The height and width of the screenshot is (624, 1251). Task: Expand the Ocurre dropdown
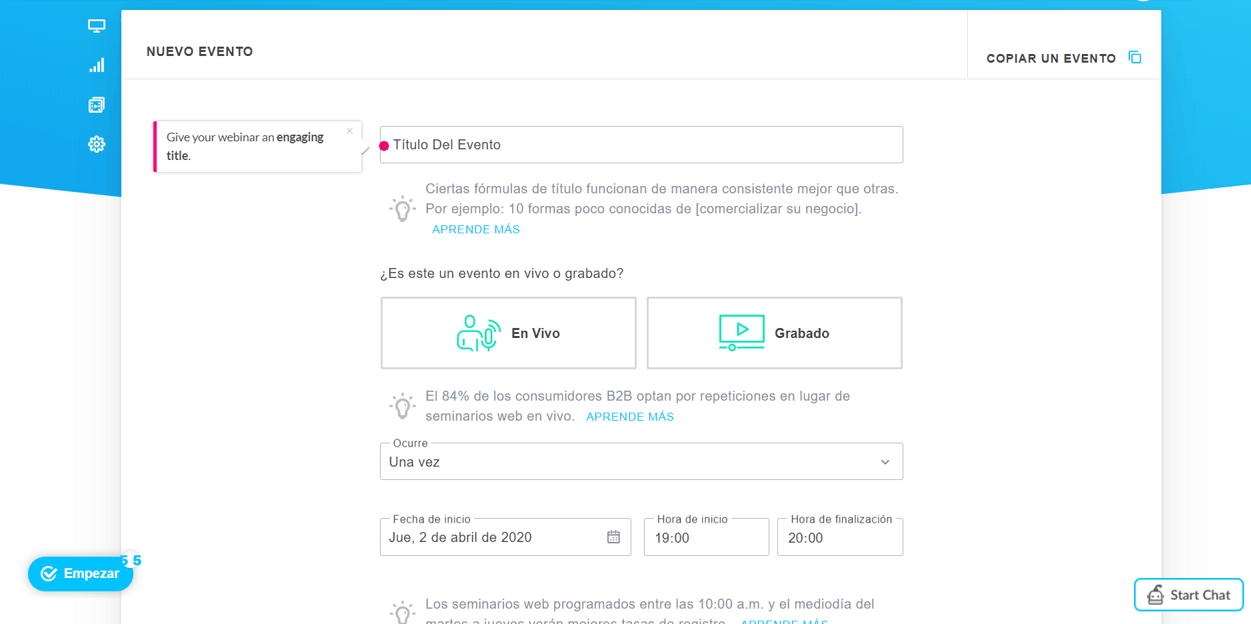tap(641, 462)
